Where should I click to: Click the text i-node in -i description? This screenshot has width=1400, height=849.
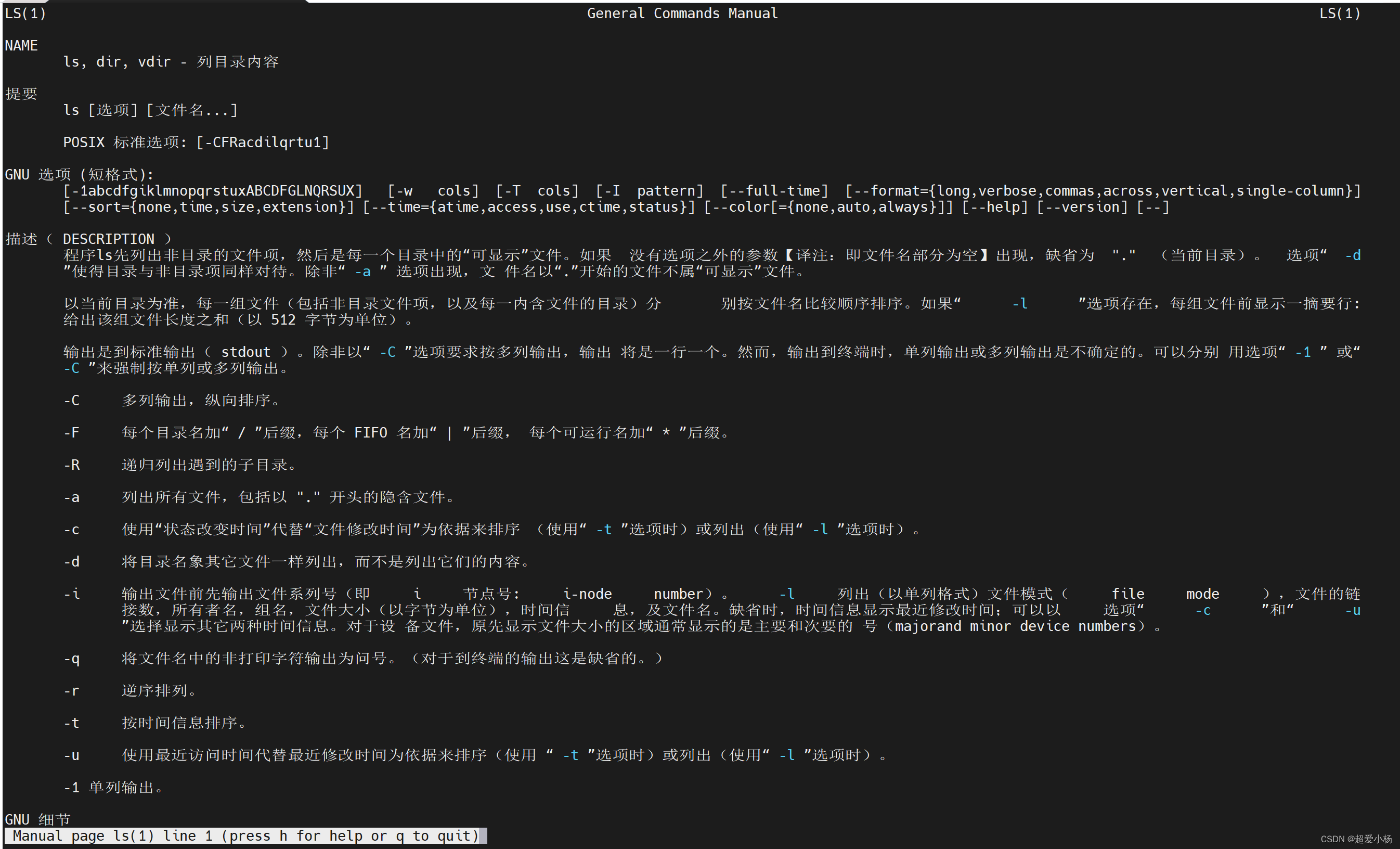tap(587, 594)
